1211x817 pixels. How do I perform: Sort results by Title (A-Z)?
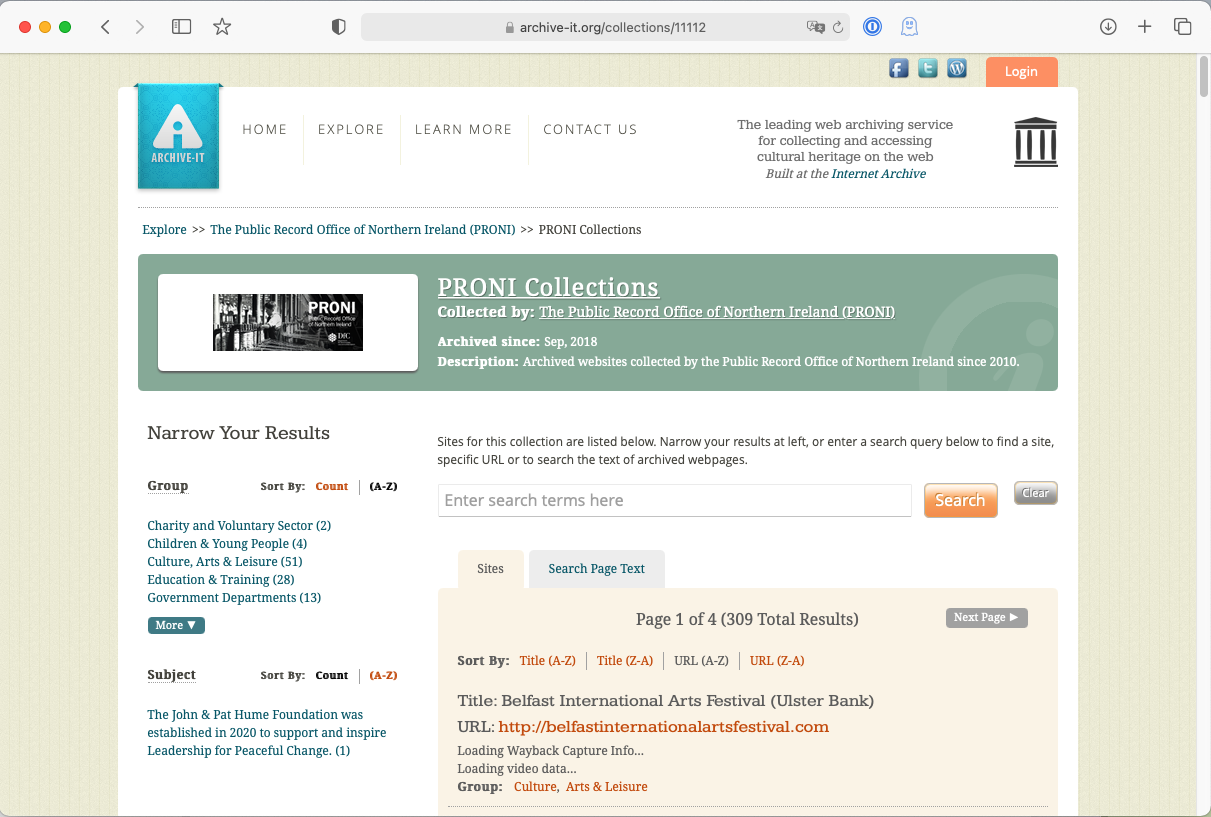pos(548,661)
